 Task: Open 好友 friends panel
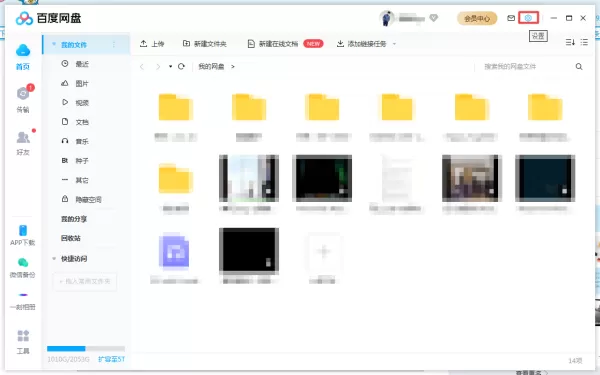23,142
